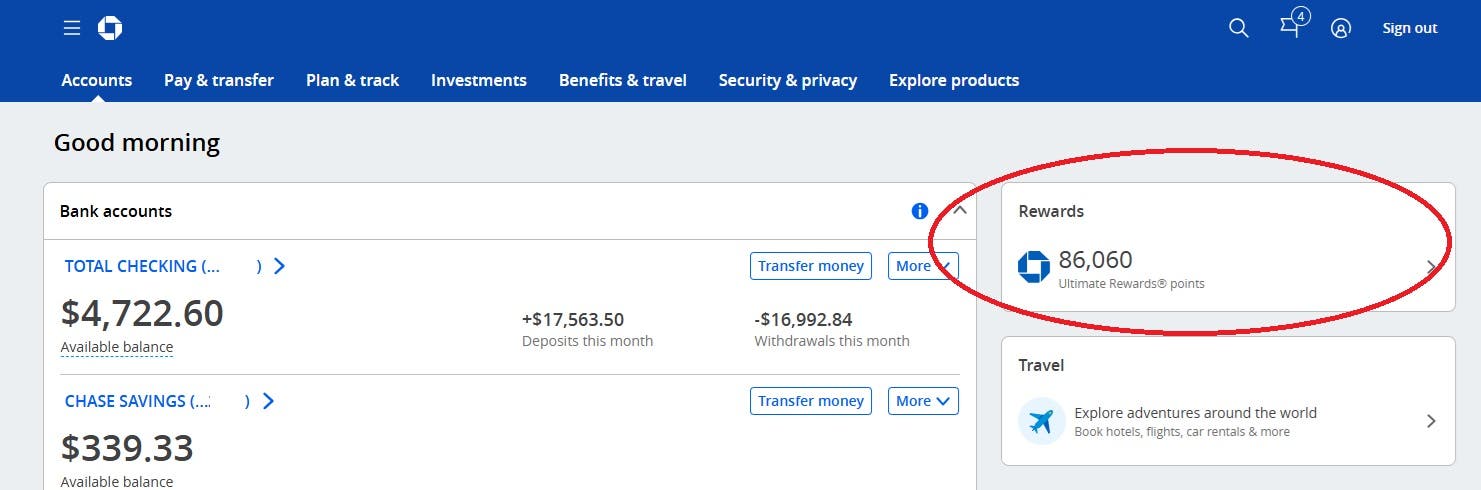Open the notifications flag with badge 4
Viewport: 1481px width, 490px height.
[x=1291, y=26]
